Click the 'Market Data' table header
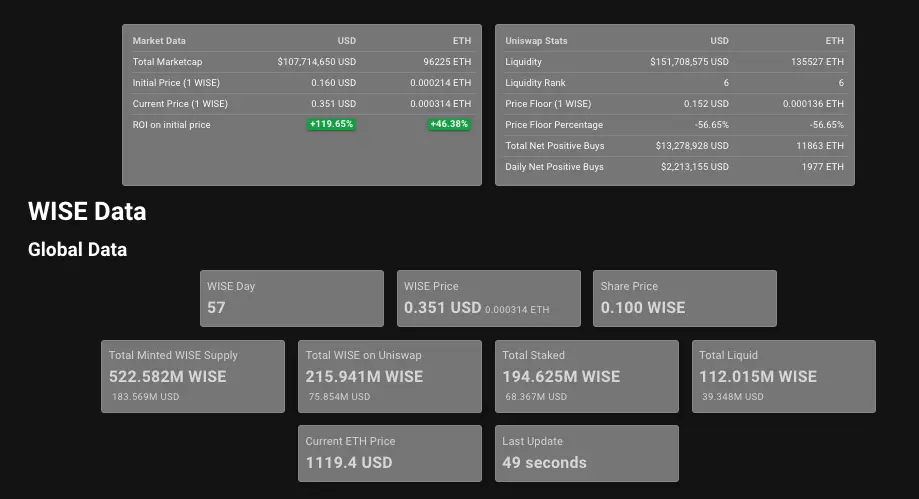The height and width of the screenshot is (499, 919). pos(159,40)
